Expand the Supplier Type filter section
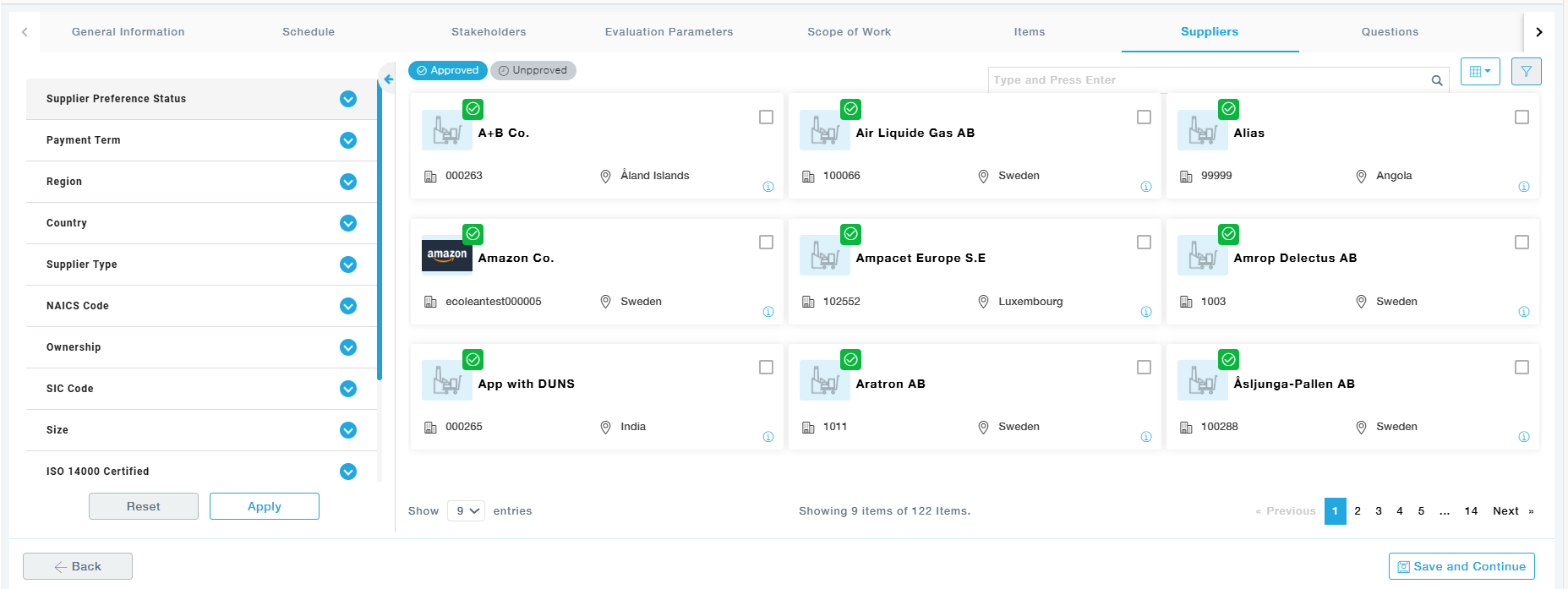The image size is (1568, 589). pyautogui.click(x=347, y=265)
